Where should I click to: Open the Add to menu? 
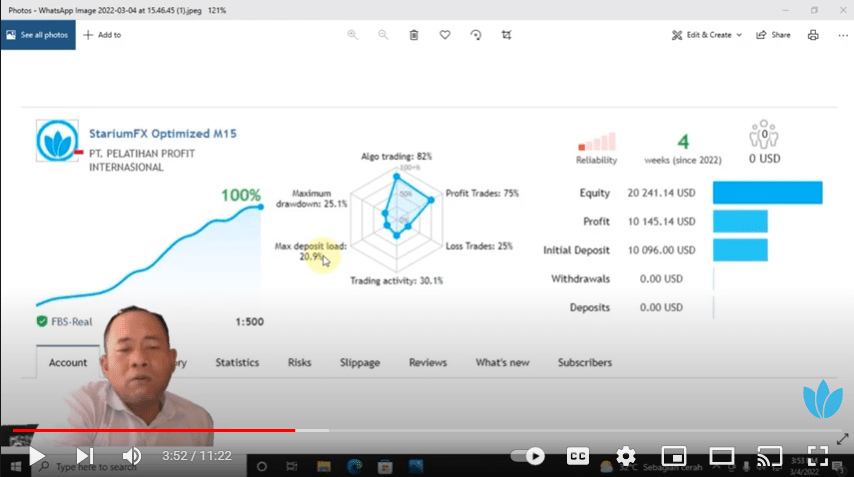coord(102,35)
